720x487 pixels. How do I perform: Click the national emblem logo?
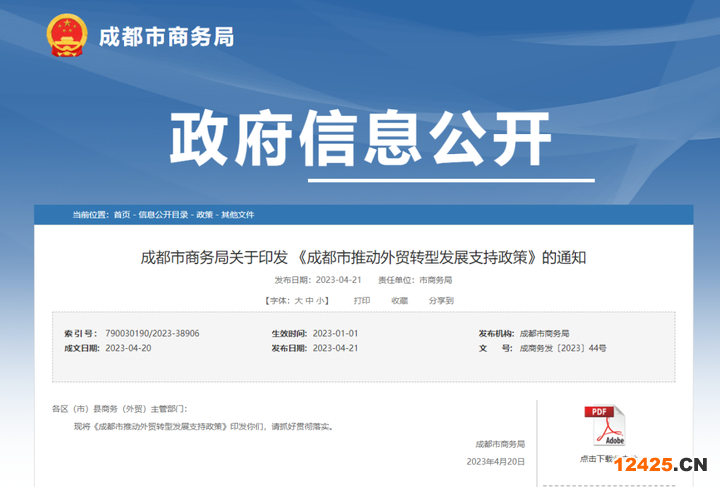[x=67, y=36]
